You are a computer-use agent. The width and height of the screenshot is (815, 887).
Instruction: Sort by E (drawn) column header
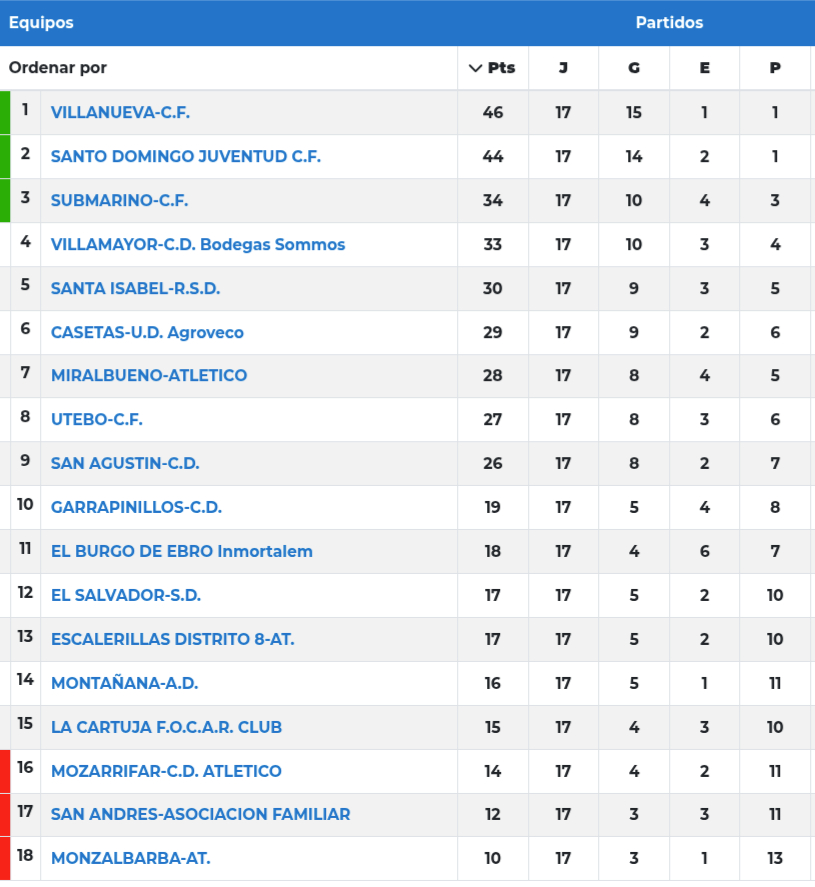705,68
